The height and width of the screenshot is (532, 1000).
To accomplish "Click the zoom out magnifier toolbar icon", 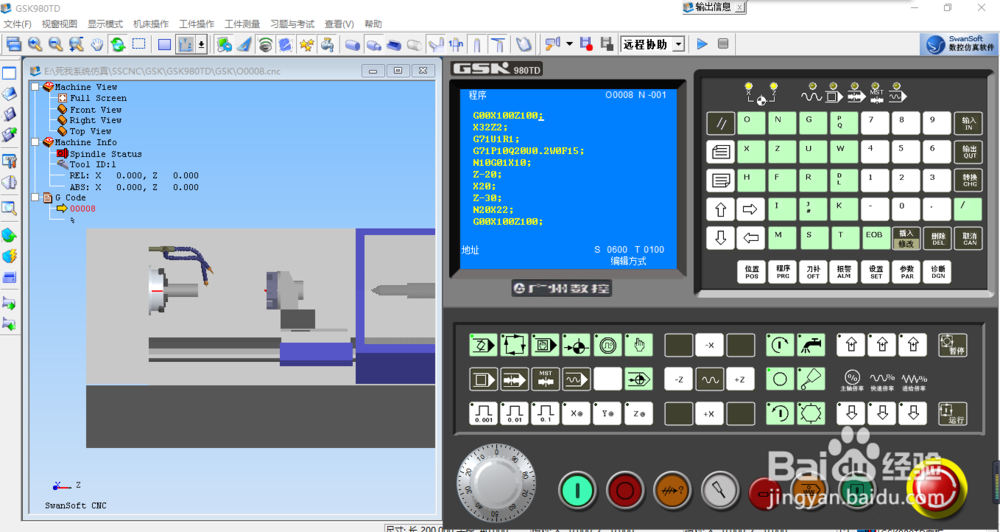I will pos(55,44).
